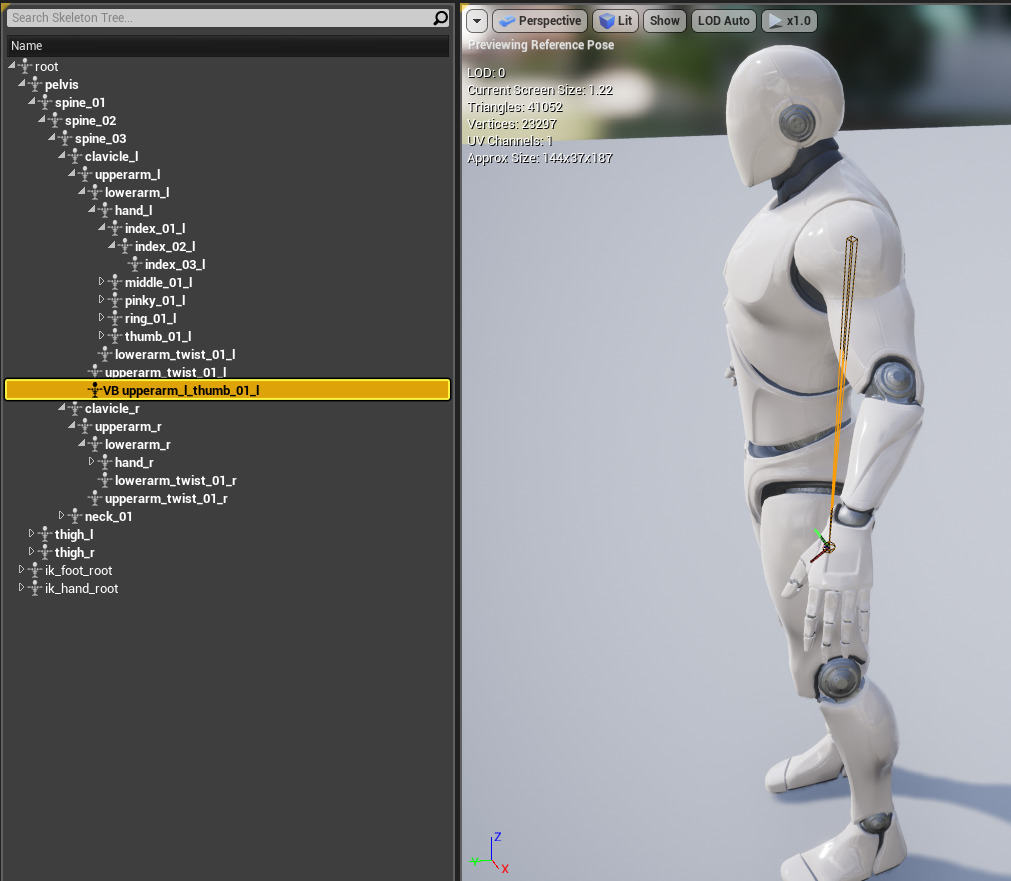1011x881 pixels.
Task: Click the bone icon beside neck_01
Action: pyautogui.click(x=75, y=517)
